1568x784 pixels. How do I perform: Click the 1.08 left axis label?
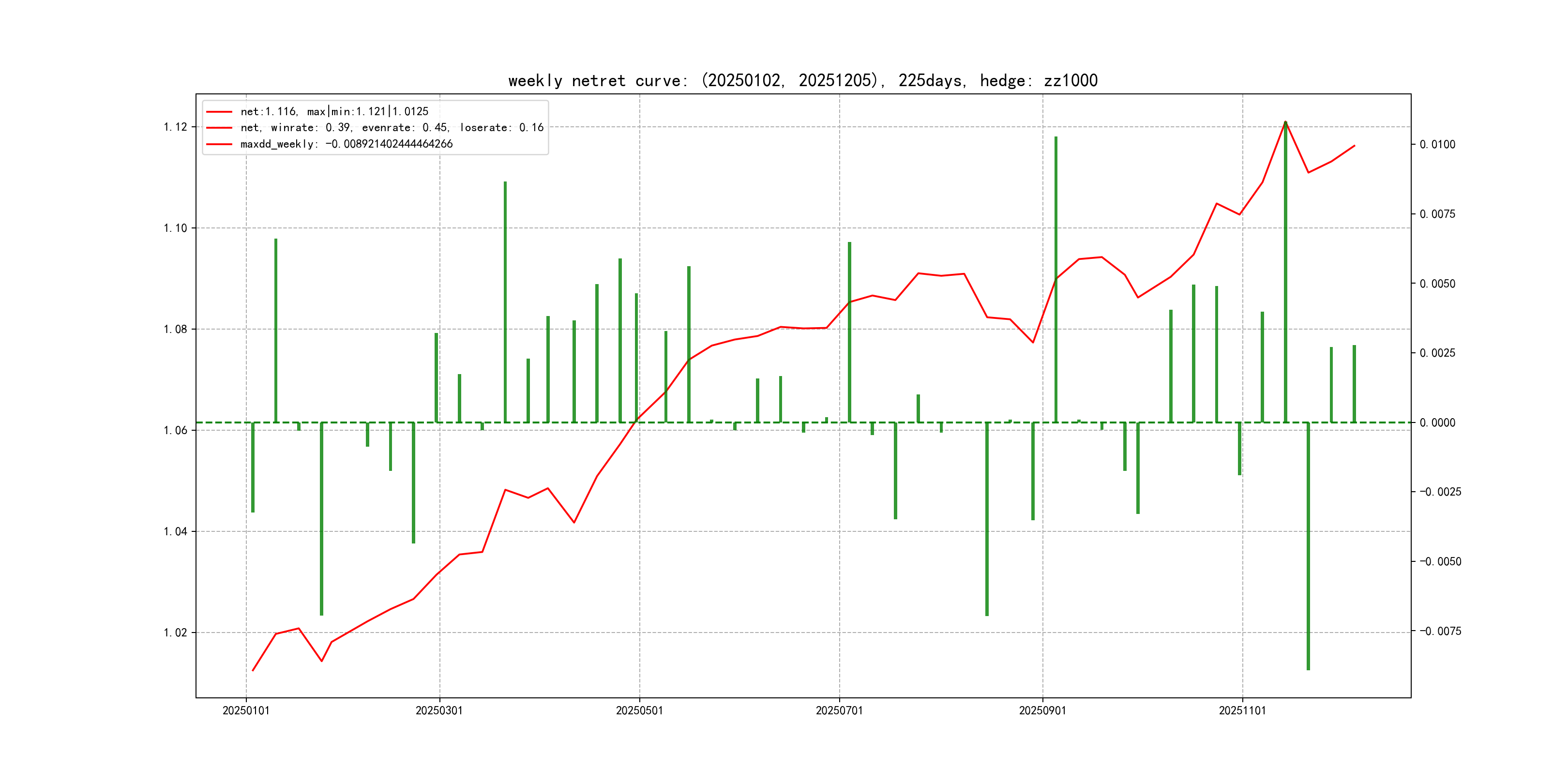coord(175,329)
